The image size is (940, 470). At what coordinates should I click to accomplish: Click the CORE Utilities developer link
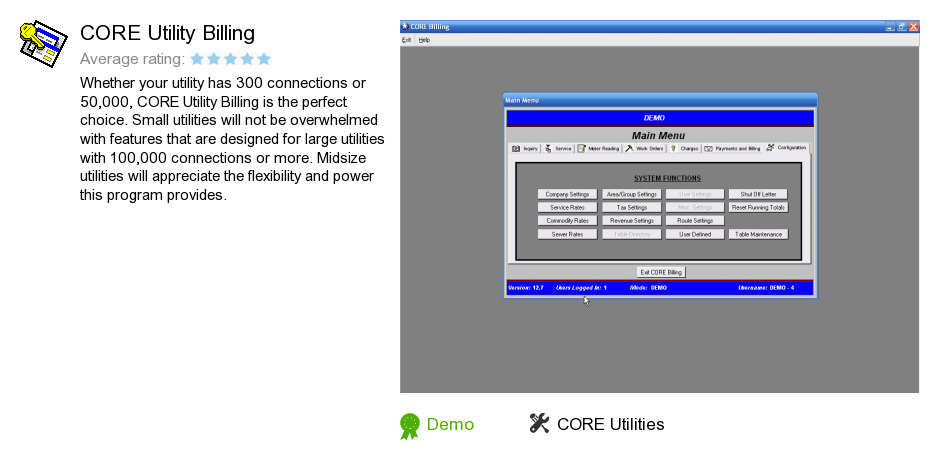tap(610, 424)
